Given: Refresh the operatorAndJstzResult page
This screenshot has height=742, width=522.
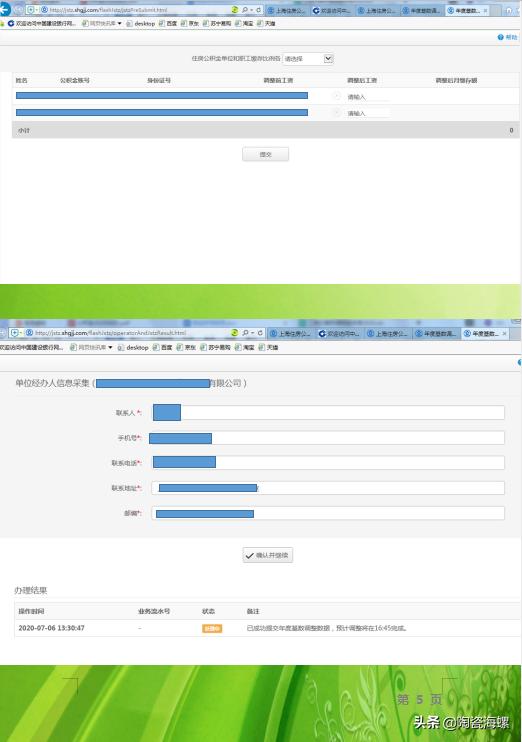Looking at the screenshot, I should pos(260,333).
